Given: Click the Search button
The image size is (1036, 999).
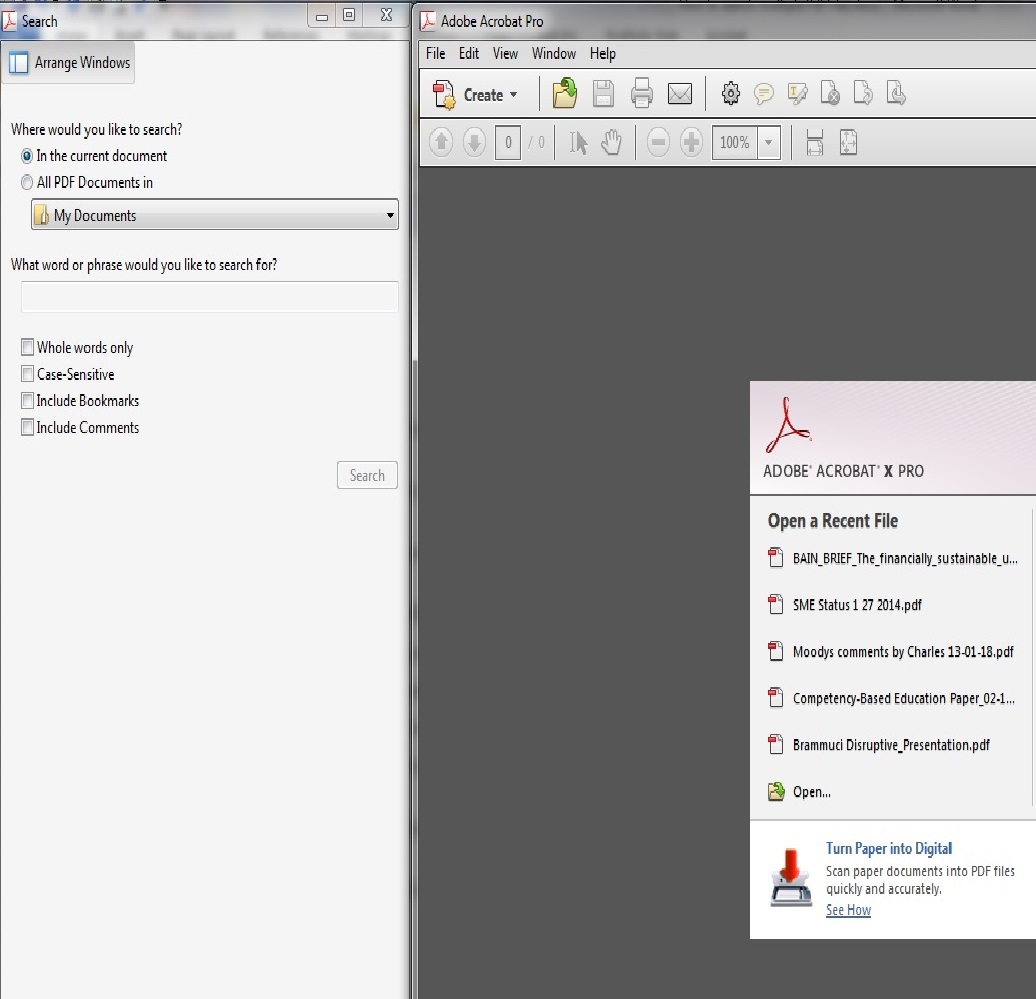Looking at the screenshot, I should (x=367, y=475).
